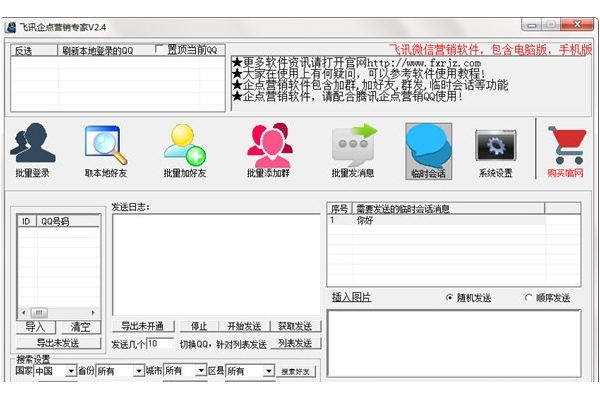600x400 pixels.
Task: Click the ID column header
Action: [x=27, y=221]
